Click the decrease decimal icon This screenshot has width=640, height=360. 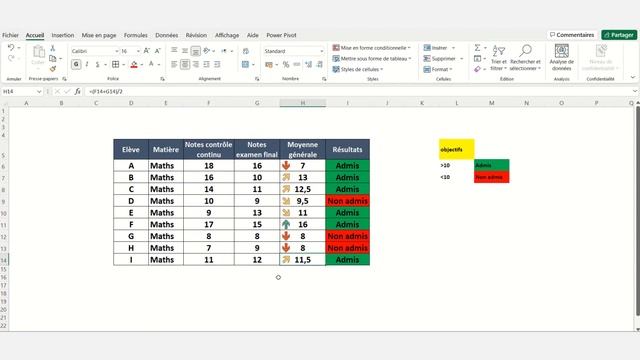(x=320, y=64)
